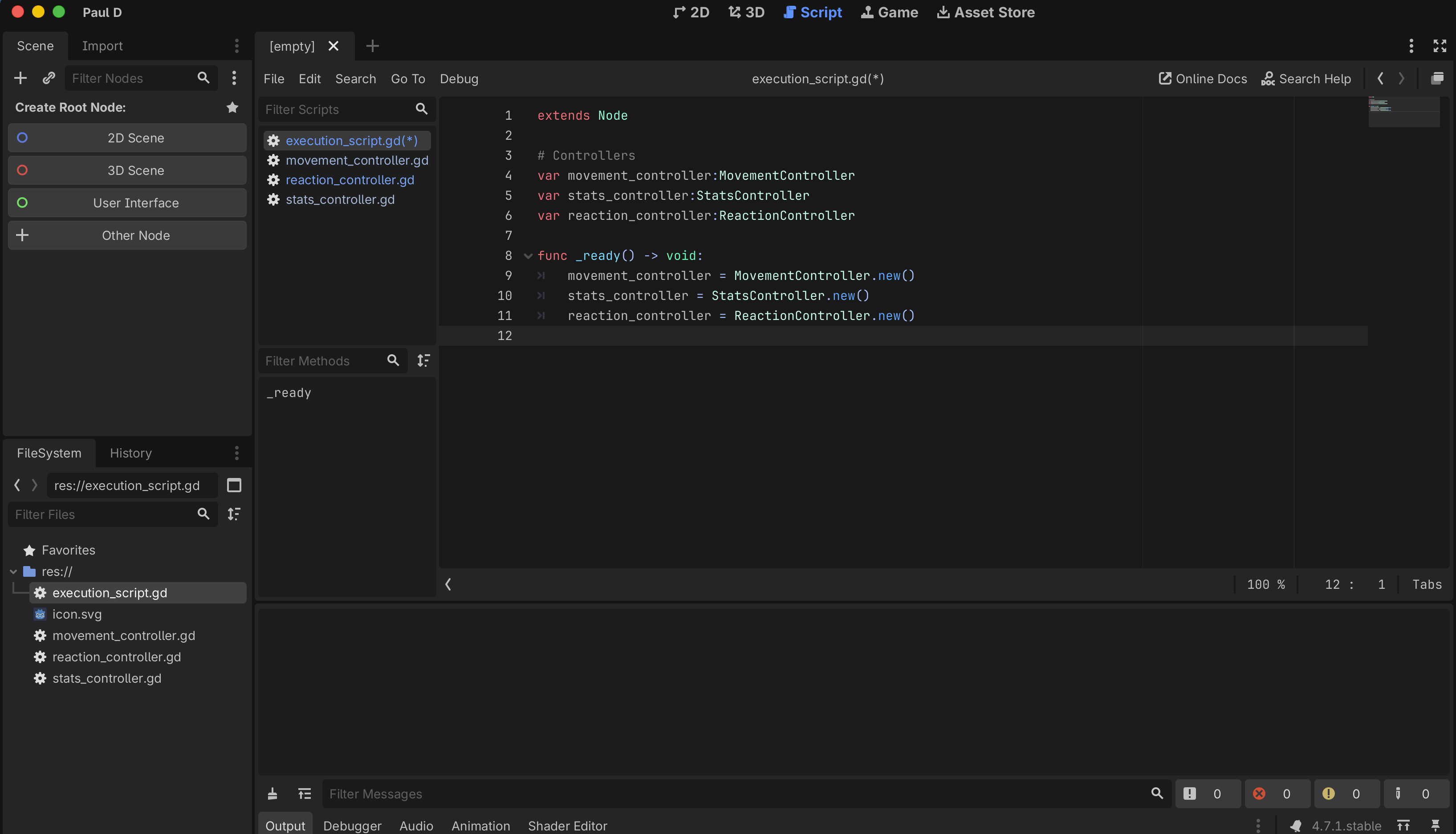Toggle distraction free mode icon
Screen dimensions: 1456x834
click(x=1440, y=46)
